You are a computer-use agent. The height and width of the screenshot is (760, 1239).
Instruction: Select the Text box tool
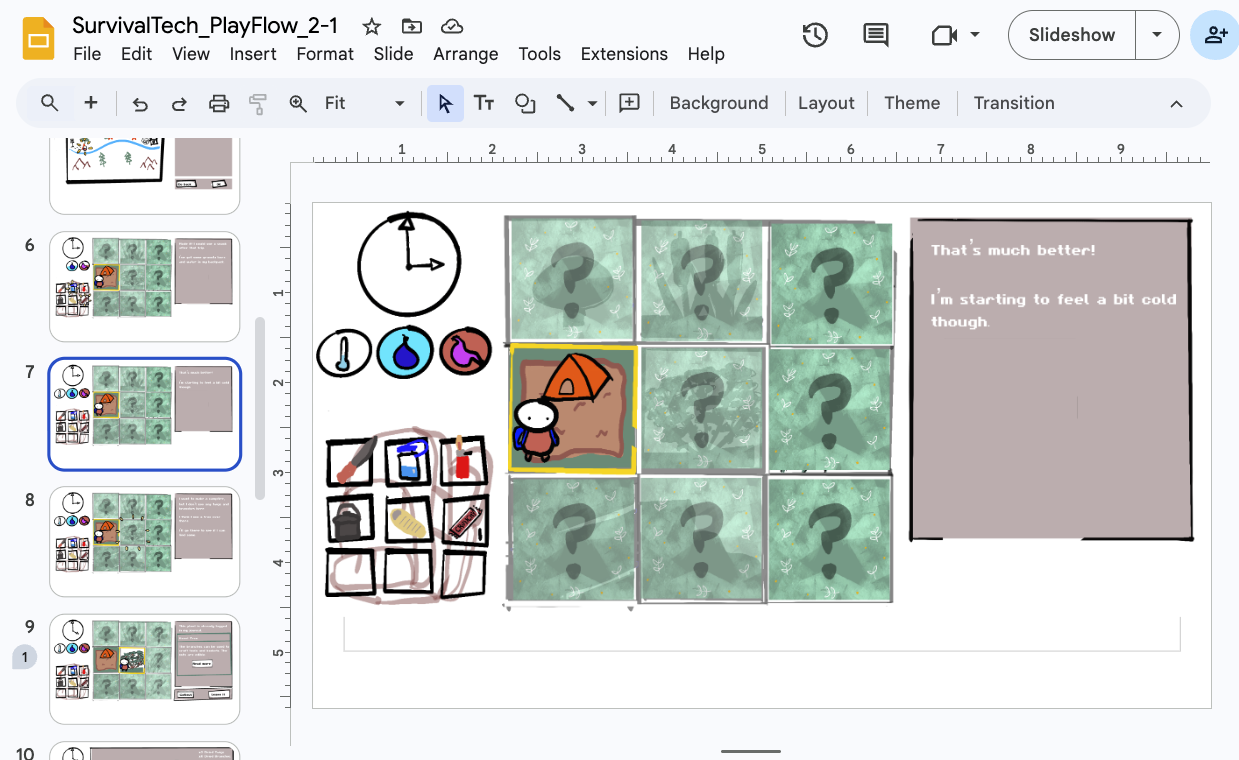click(x=484, y=103)
